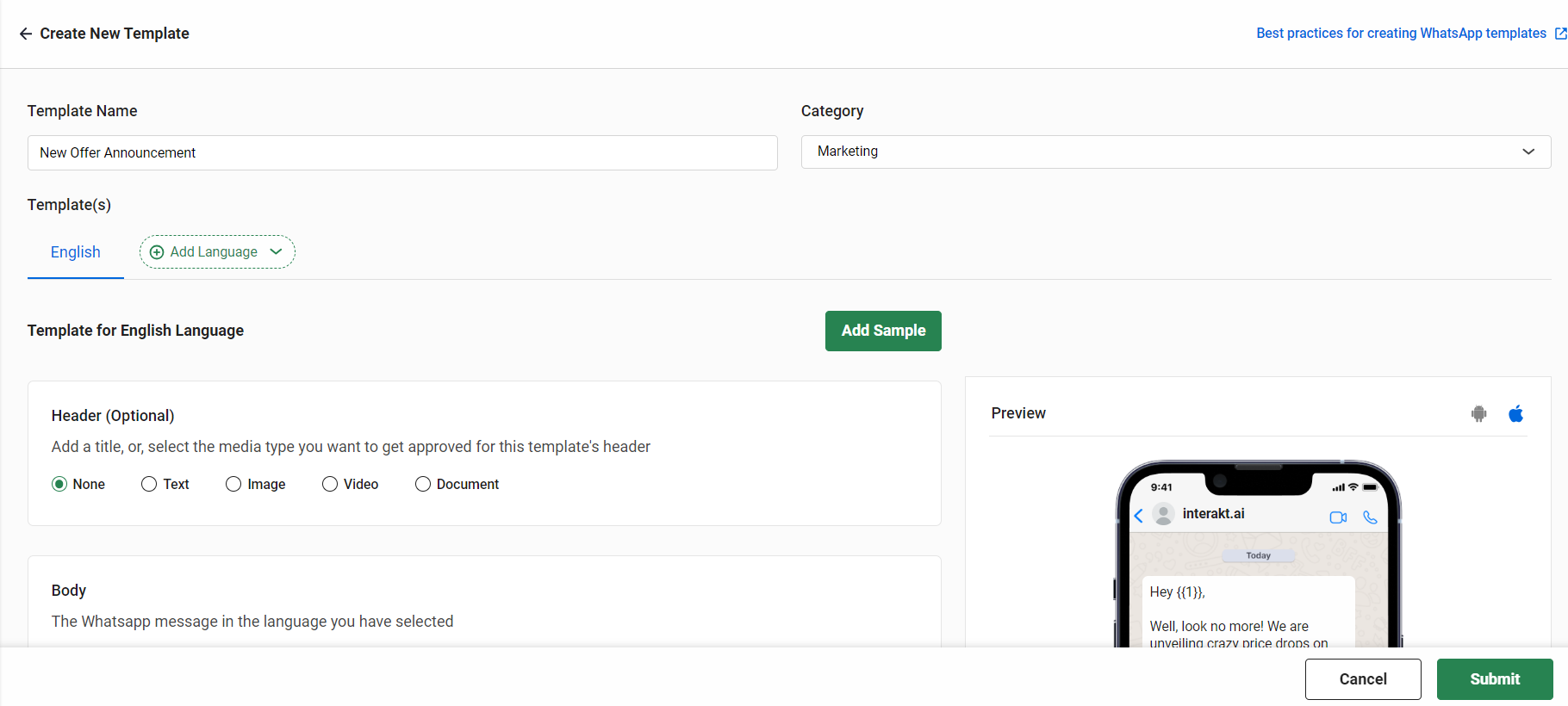Submit the new WhatsApp template
Image resolution: width=1568 pixels, height=706 pixels.
click(1495, 679)
